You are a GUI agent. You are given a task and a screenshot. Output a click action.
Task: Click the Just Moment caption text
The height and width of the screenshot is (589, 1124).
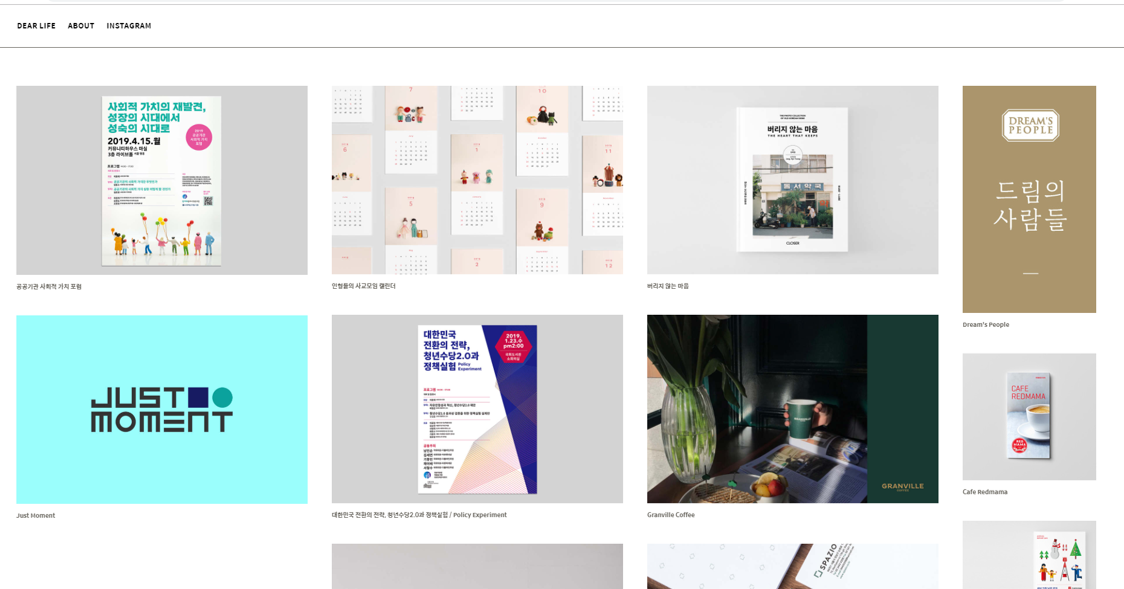[x=36, y=515]
